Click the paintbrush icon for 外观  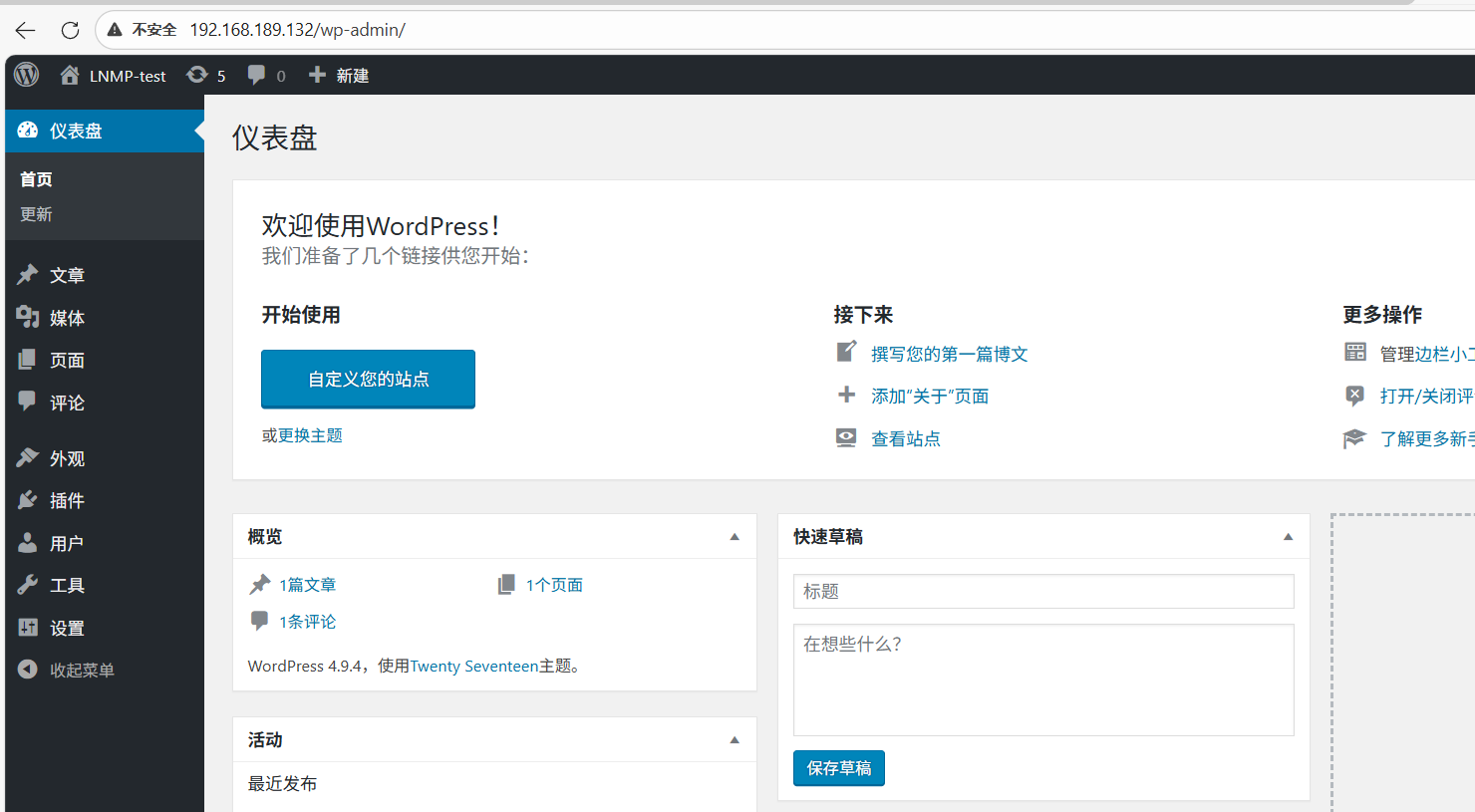click(28, 457)
